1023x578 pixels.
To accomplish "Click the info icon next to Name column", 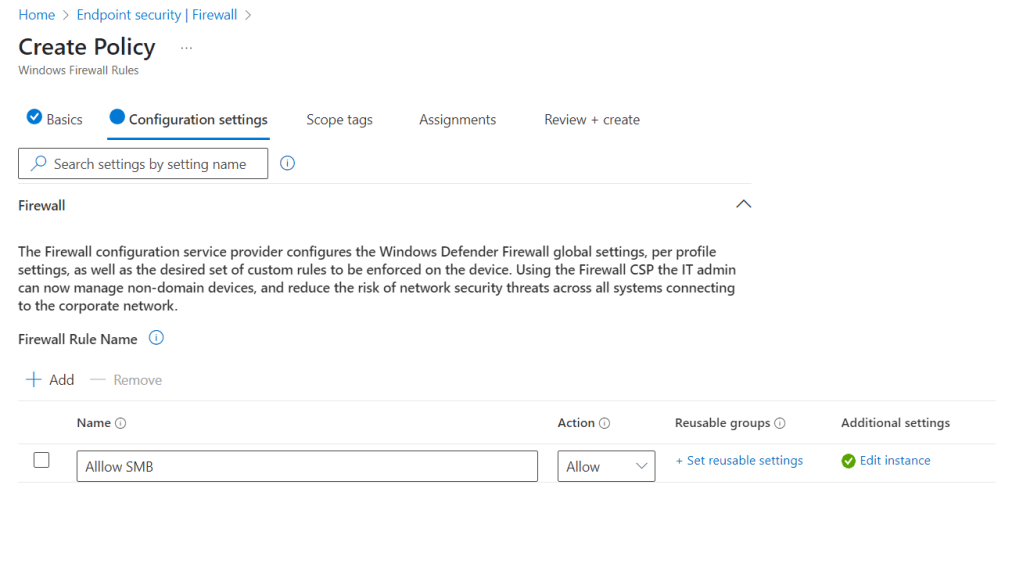I will click(x=121, y=423).
